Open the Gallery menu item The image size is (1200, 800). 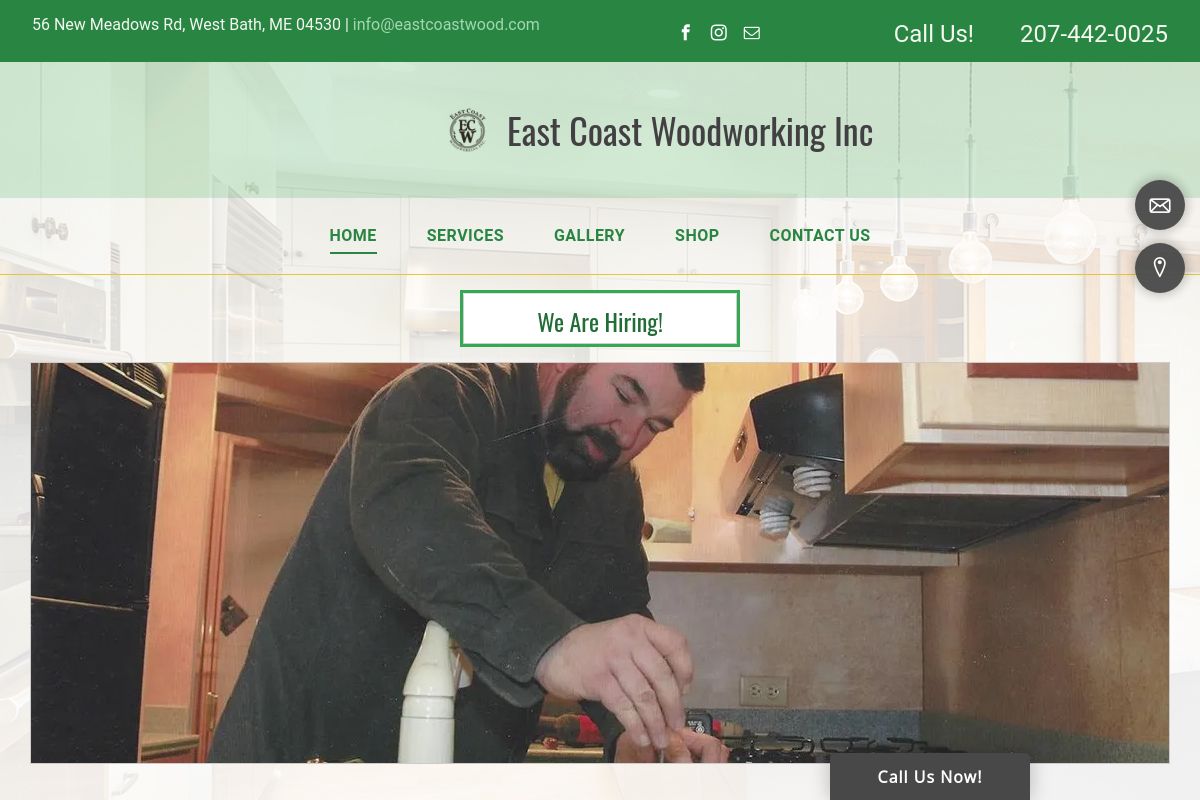click(589, 236)
